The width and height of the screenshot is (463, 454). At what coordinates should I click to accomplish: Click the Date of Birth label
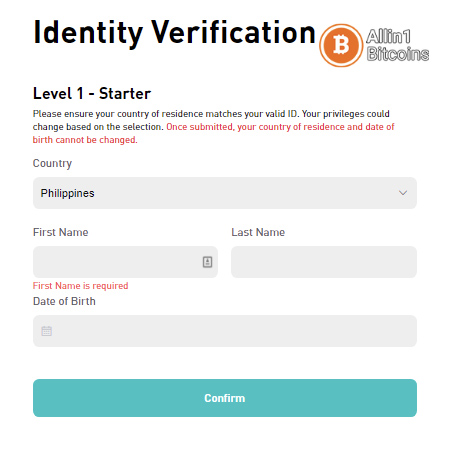pyautogui.click(x=64, y=301)
